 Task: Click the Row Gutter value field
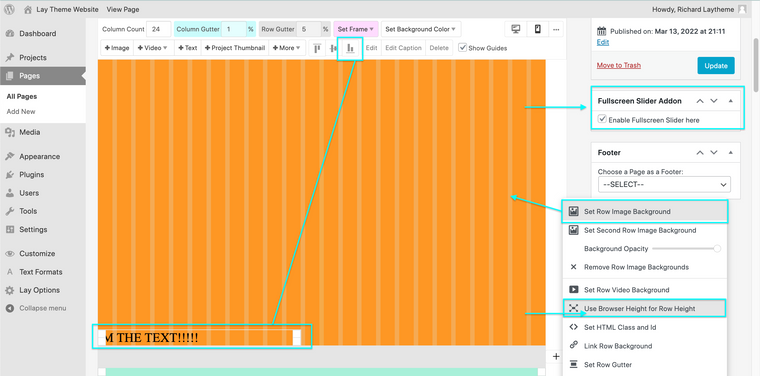309,29
